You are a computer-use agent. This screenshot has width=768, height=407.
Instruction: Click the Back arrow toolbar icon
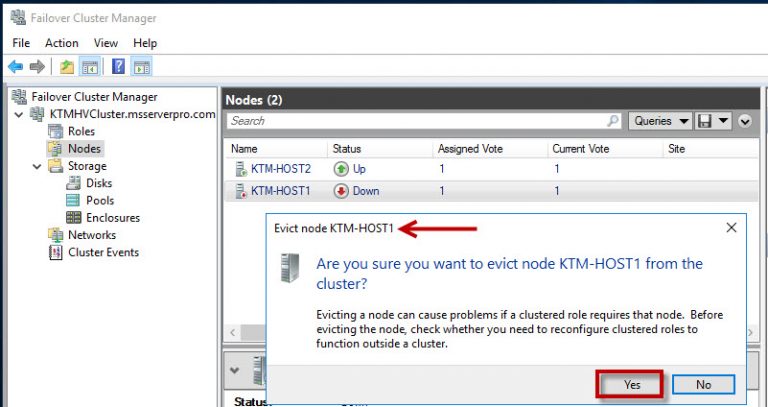click(x=15, y=67)
